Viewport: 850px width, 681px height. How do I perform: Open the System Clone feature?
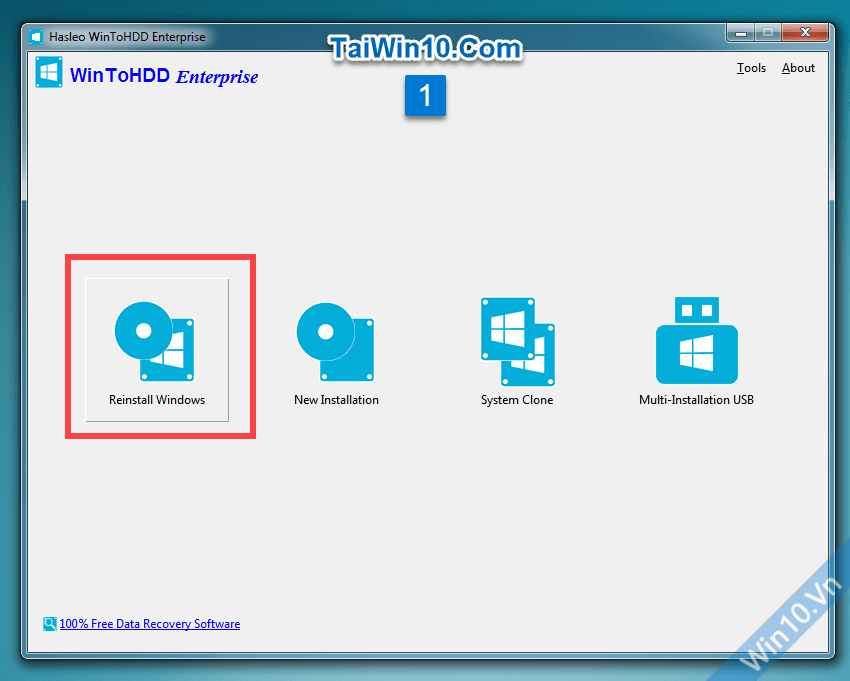click(517, 350)
